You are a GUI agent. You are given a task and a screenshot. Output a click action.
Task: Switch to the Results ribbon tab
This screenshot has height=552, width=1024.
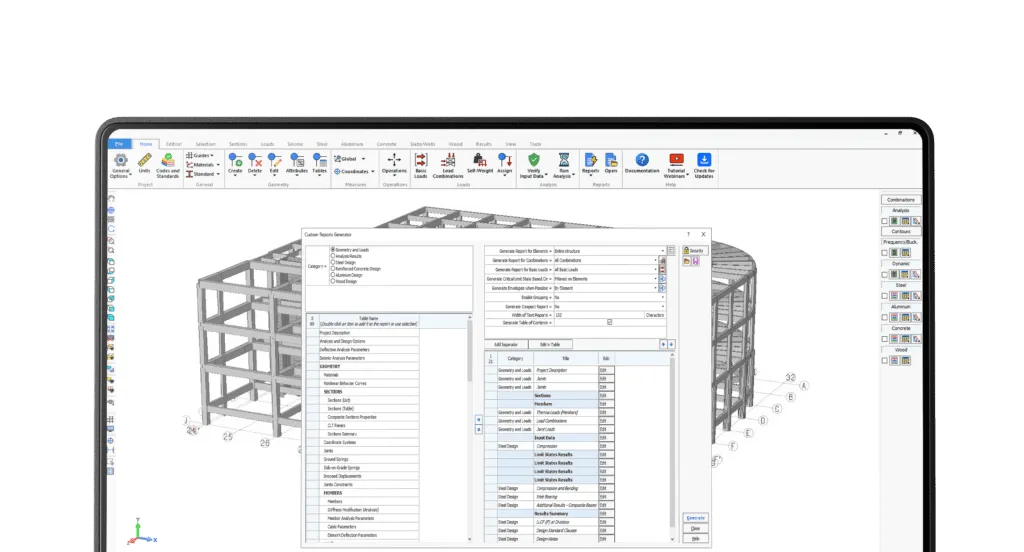484,144
